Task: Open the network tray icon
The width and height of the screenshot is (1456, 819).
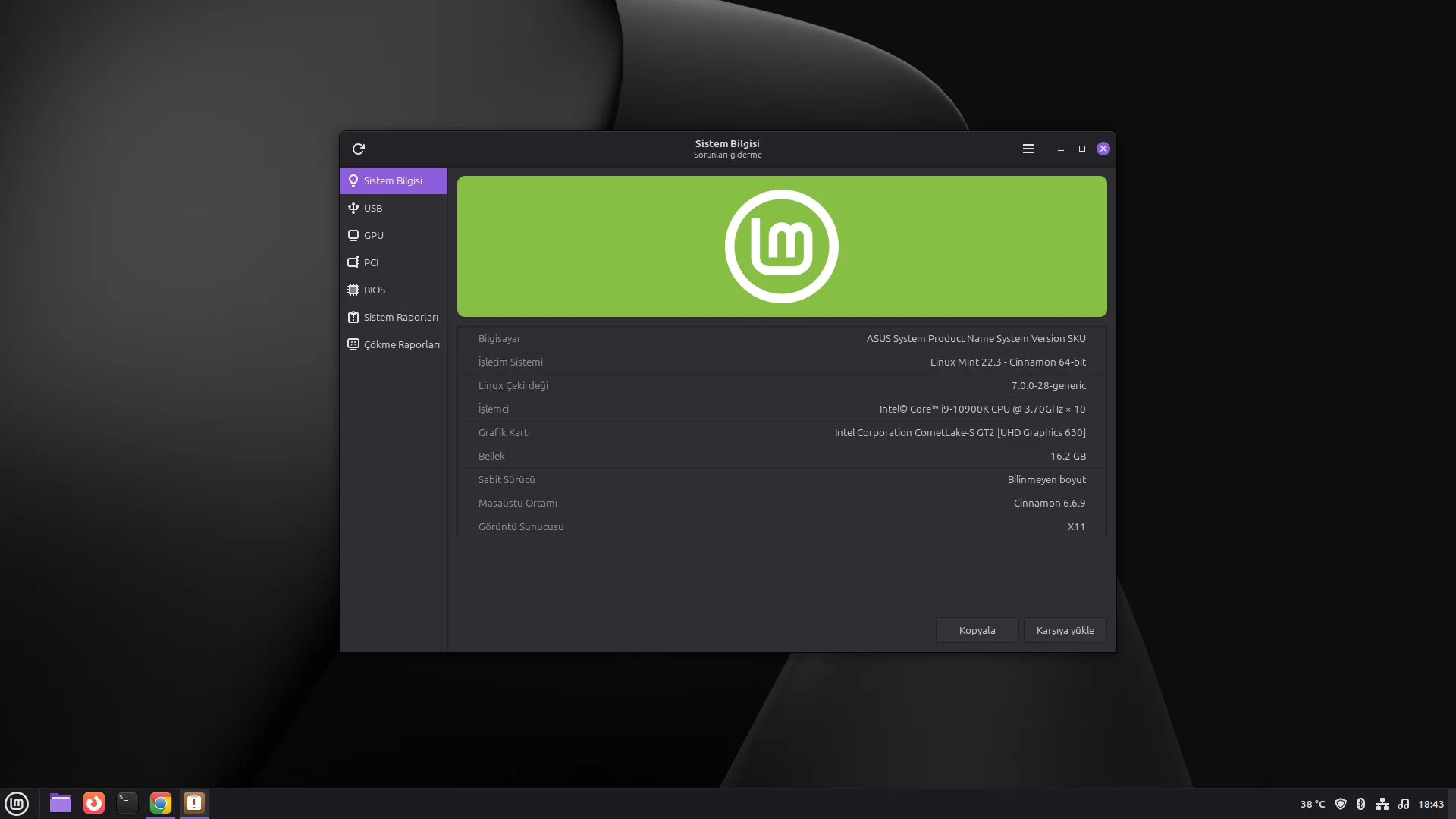Action: coord(1382,804)
